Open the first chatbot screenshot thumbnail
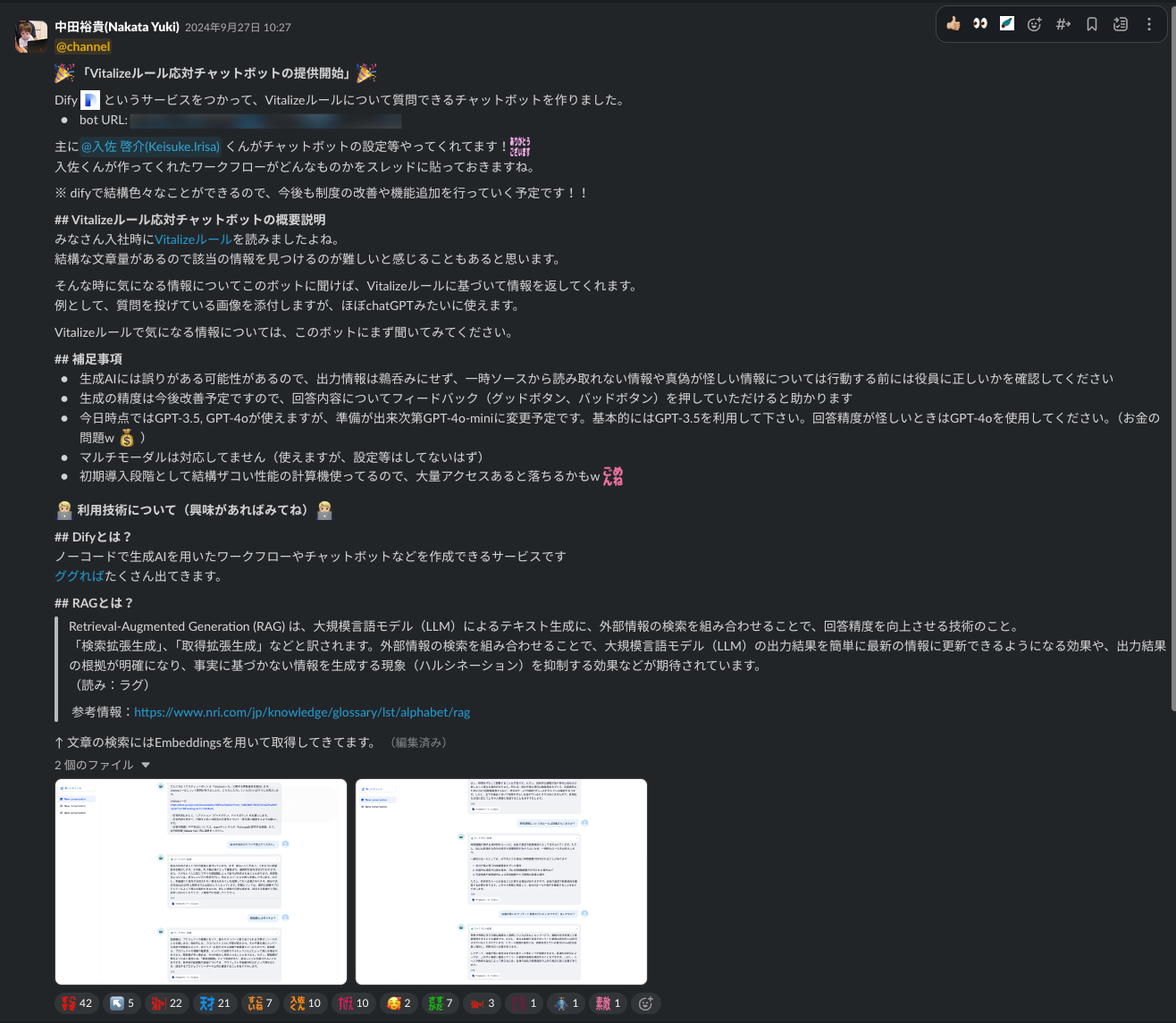 click(200, 882)
